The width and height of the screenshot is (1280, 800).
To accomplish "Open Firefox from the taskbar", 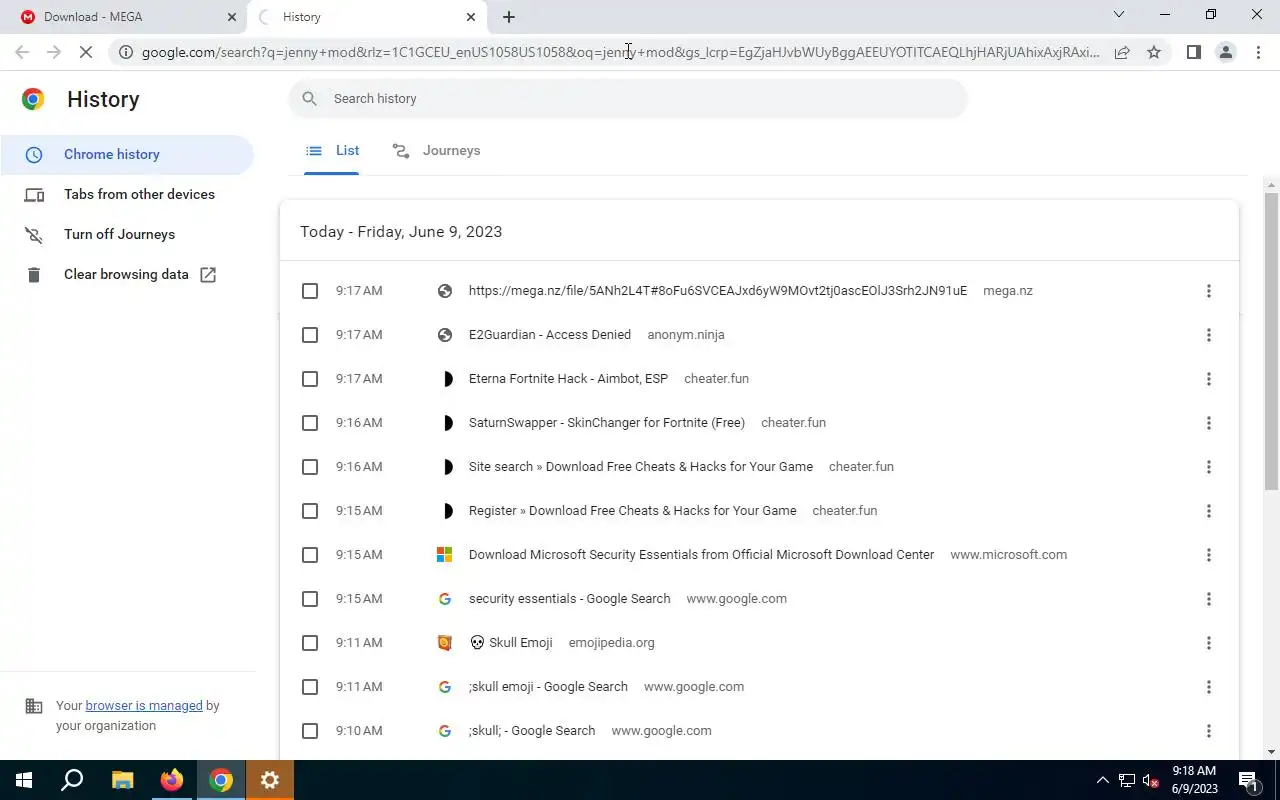I will 172,780.
